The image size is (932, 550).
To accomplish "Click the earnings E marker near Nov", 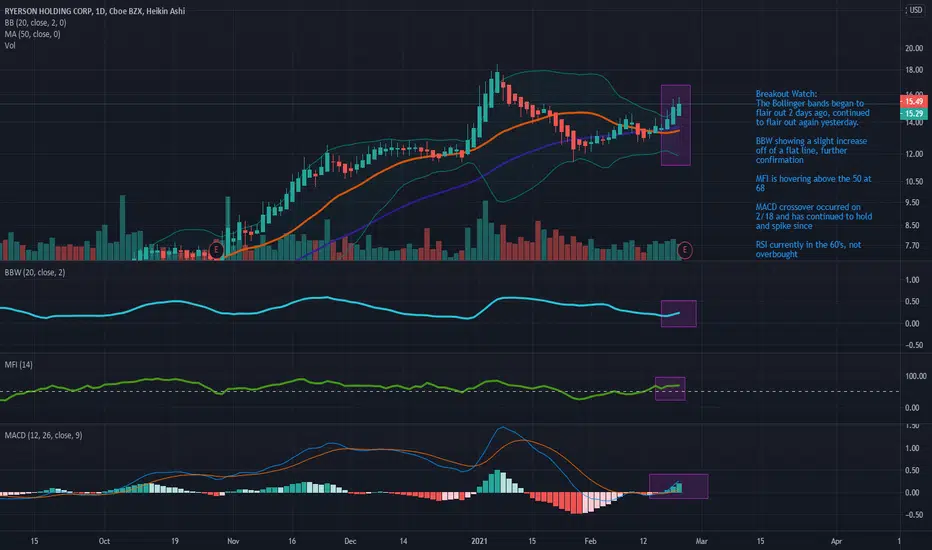I will click(x=216, y=250).
